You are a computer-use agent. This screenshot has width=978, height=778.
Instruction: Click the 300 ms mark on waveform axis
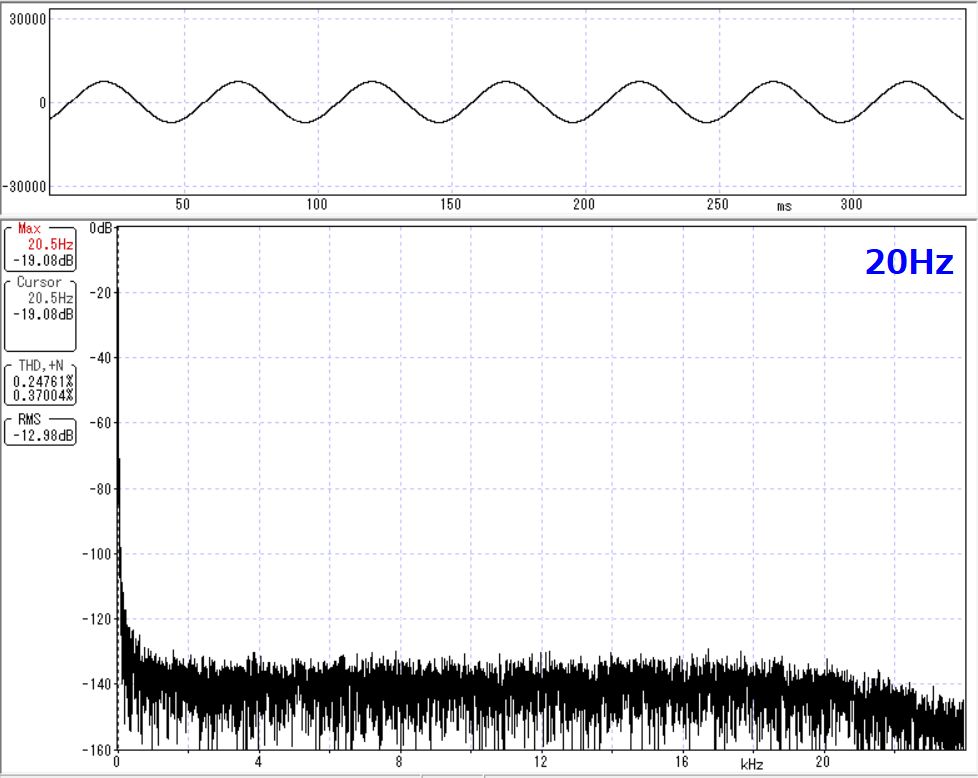click(851, 204)
